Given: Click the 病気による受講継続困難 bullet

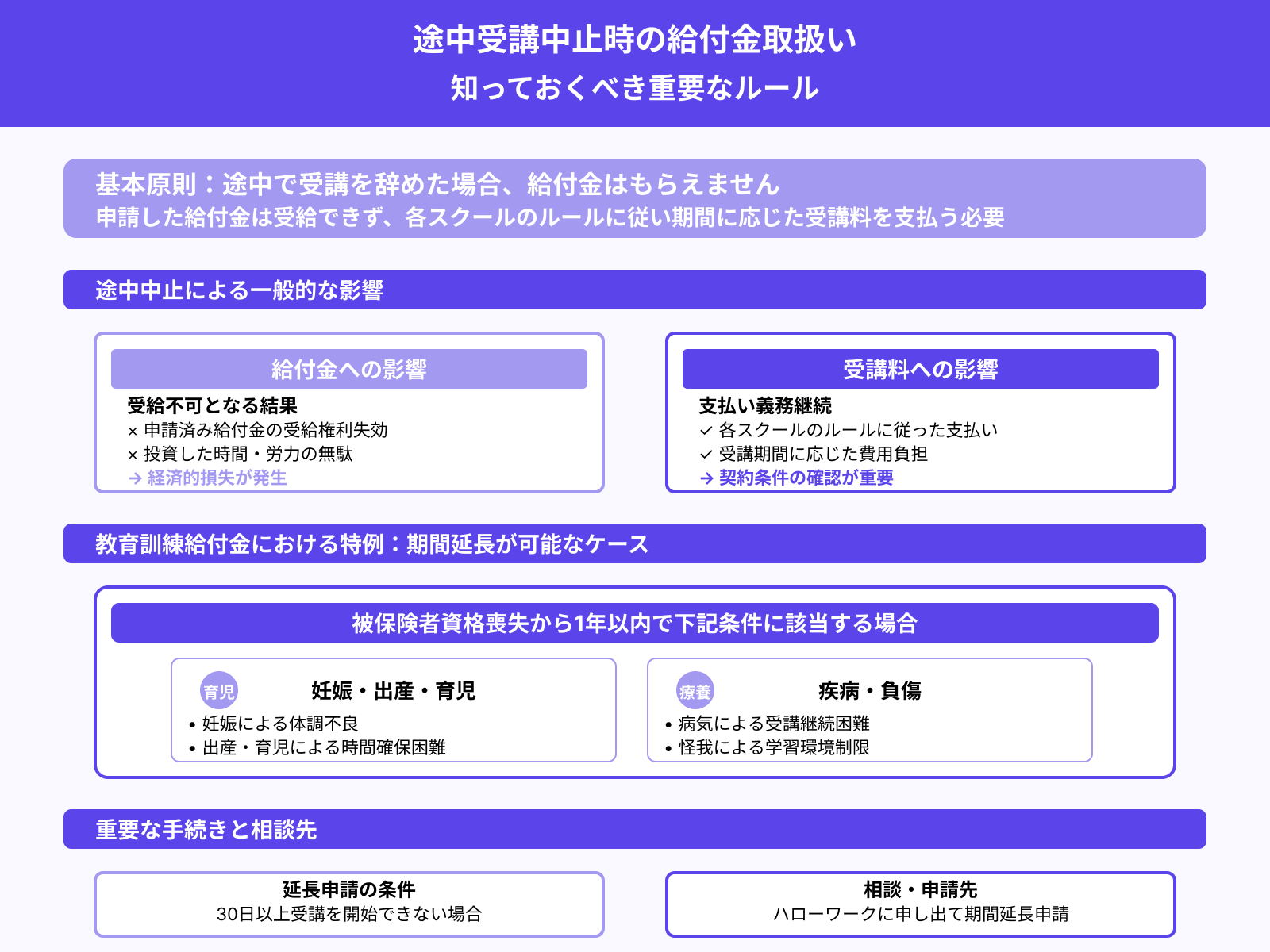Looking at the screenshot, I should 767,724.
